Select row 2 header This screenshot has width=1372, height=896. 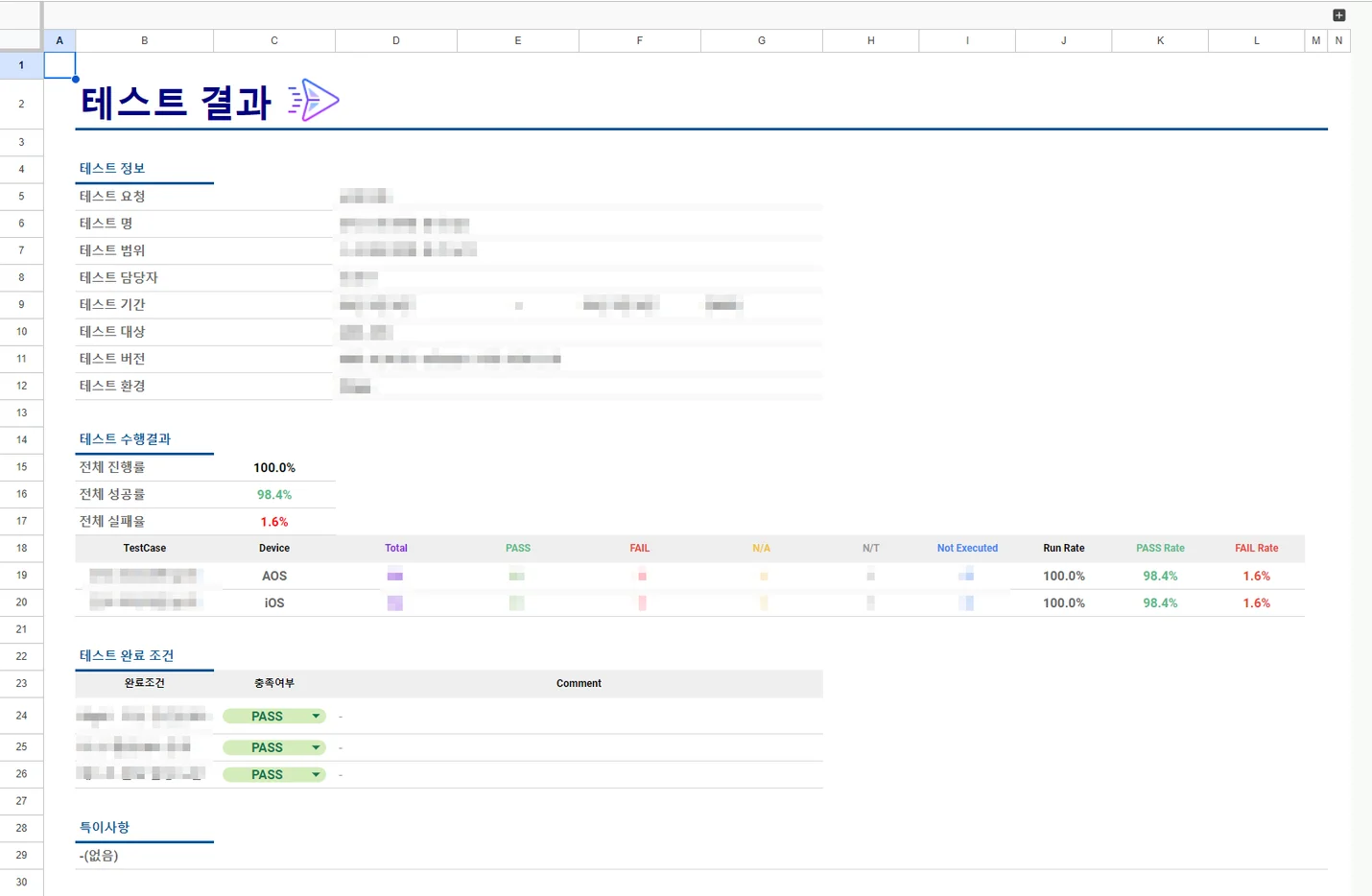pyautogui.click(x=21, y=104)
